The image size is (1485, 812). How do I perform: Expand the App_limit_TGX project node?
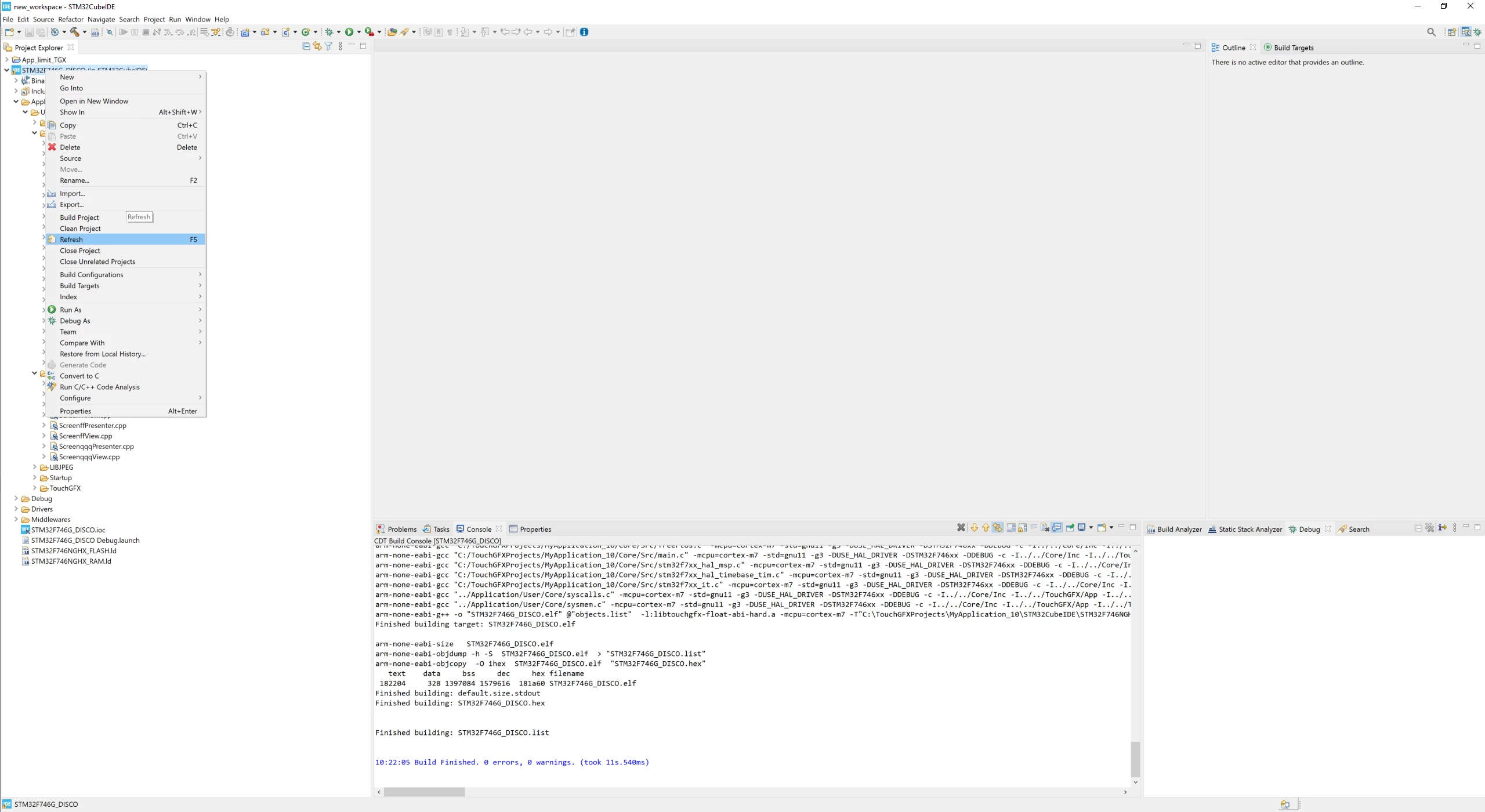tap(6, 60)
